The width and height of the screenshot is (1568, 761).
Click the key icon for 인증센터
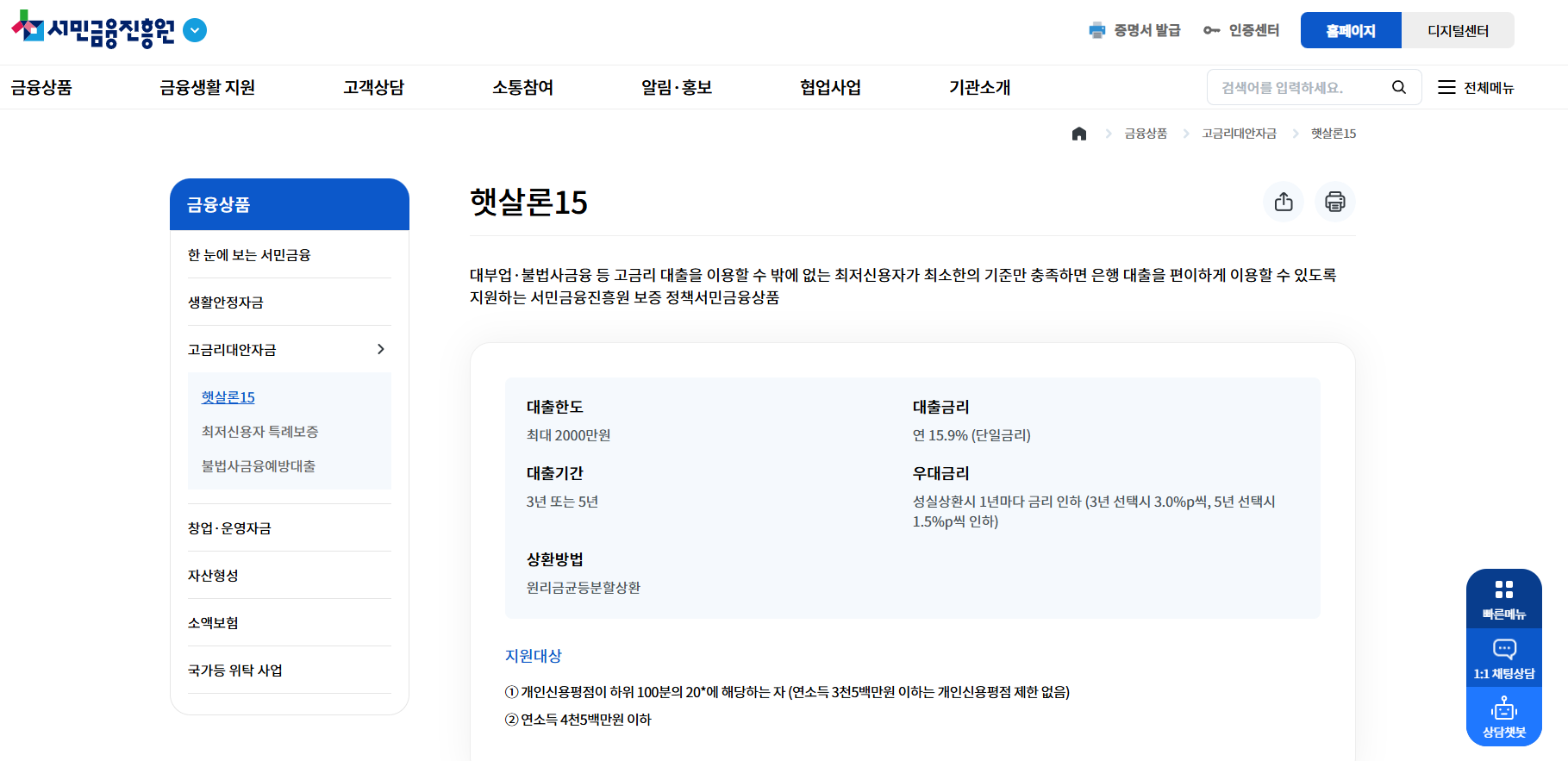1211,30
